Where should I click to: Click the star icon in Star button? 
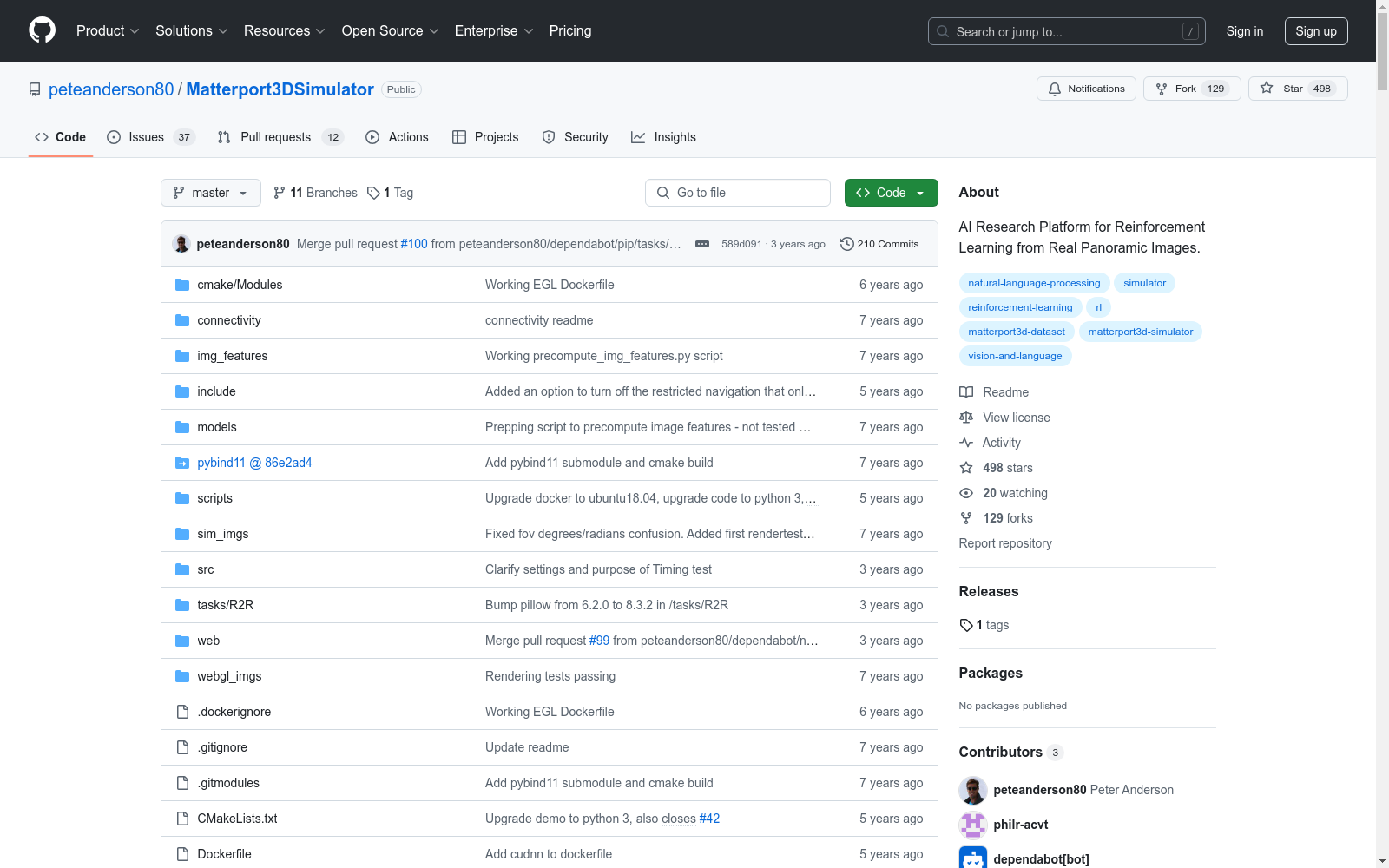1267,89
